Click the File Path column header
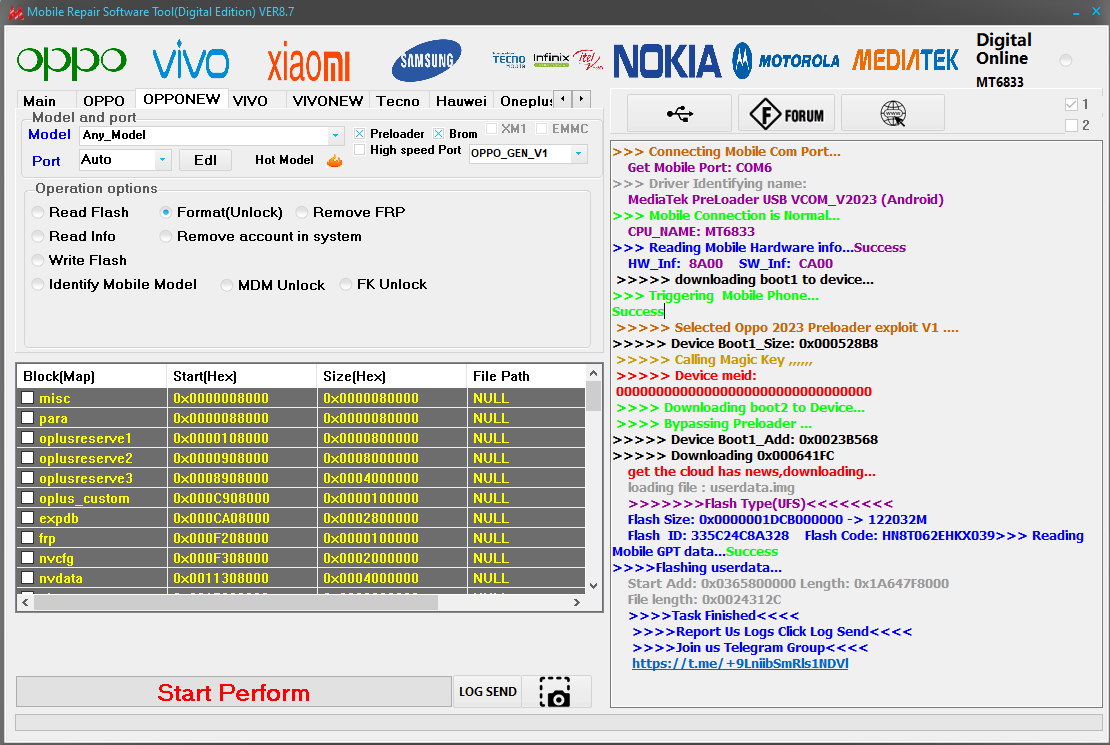The height and width of the screenshot is (745, 1110). 526,376
